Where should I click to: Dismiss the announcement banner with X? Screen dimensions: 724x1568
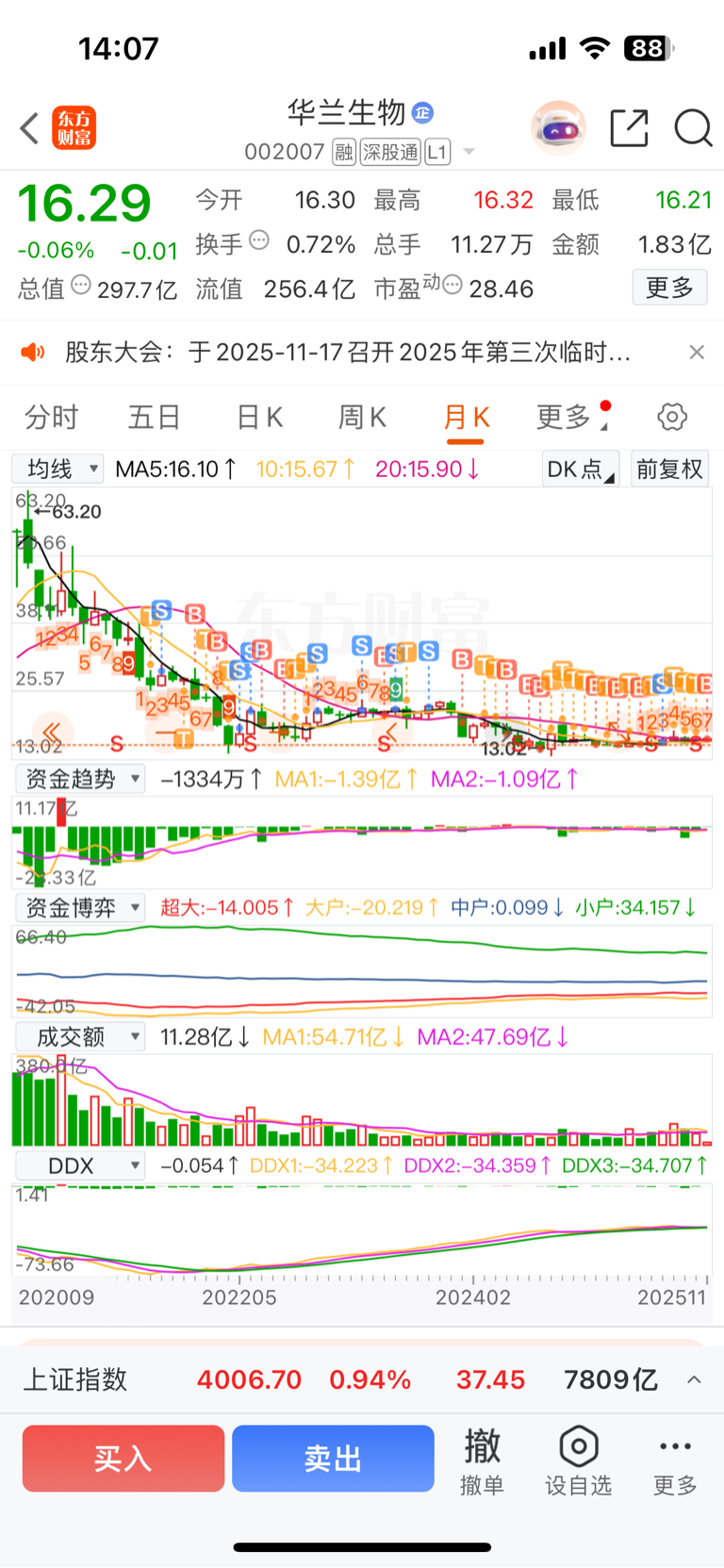[x=697, y=352]
